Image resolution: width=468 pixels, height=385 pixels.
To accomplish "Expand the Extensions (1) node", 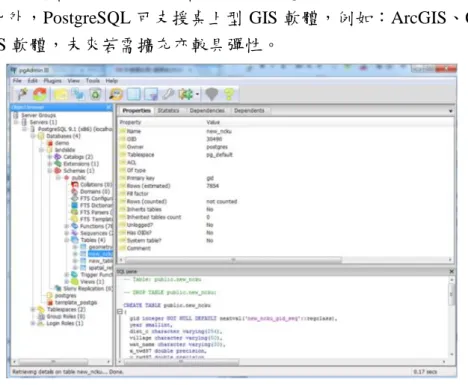I will tap(50, 164).
